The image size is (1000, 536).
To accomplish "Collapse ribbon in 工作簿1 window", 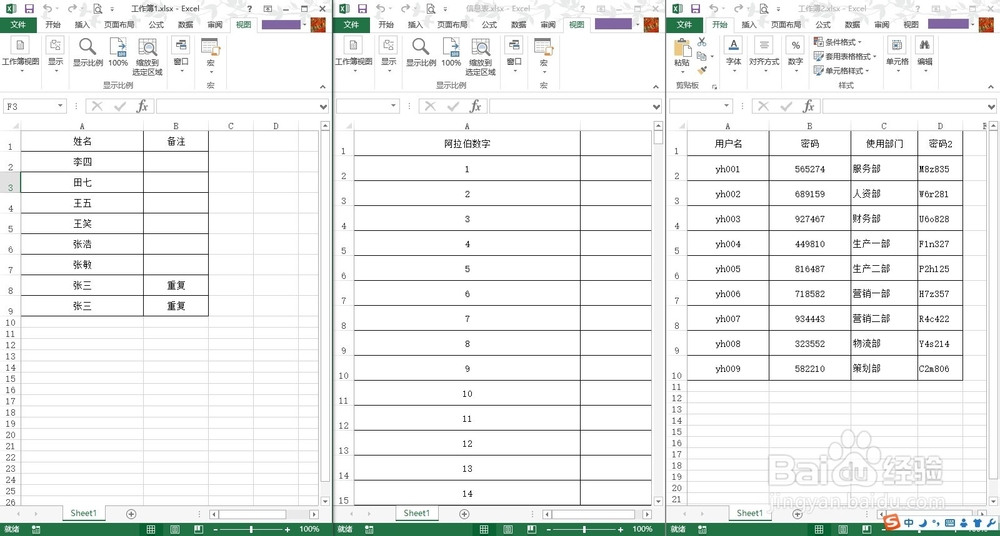I will tap(323, 87).
